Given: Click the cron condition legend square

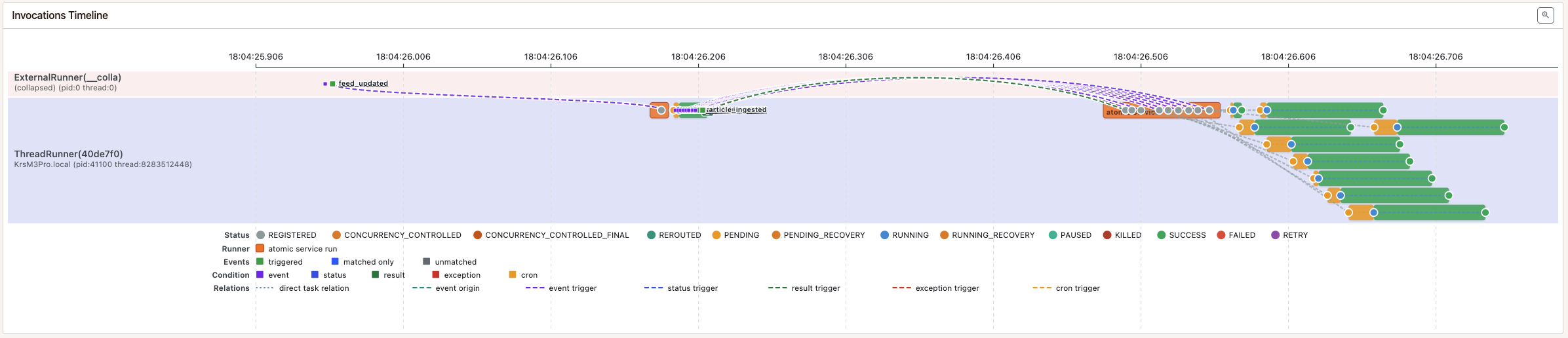Looking at the screenshot, I should pos(513,274).
